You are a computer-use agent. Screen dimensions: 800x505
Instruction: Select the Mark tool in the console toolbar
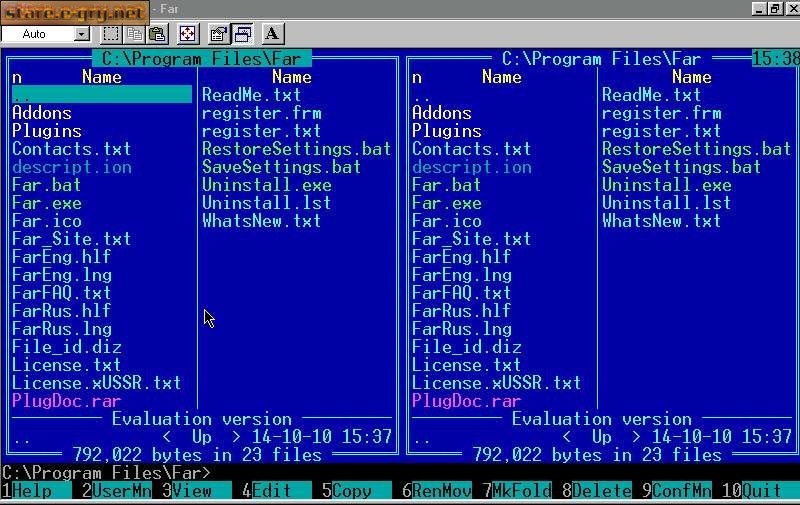(x=111, y=34)
